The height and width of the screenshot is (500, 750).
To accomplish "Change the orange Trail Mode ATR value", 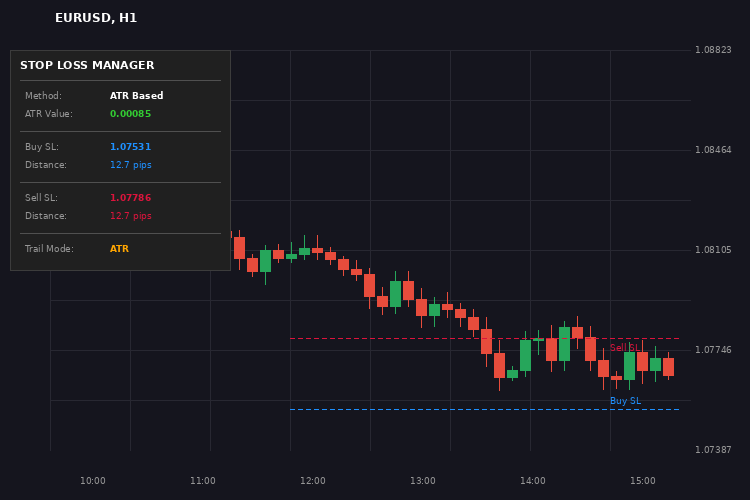I will (x=119, y=249).
